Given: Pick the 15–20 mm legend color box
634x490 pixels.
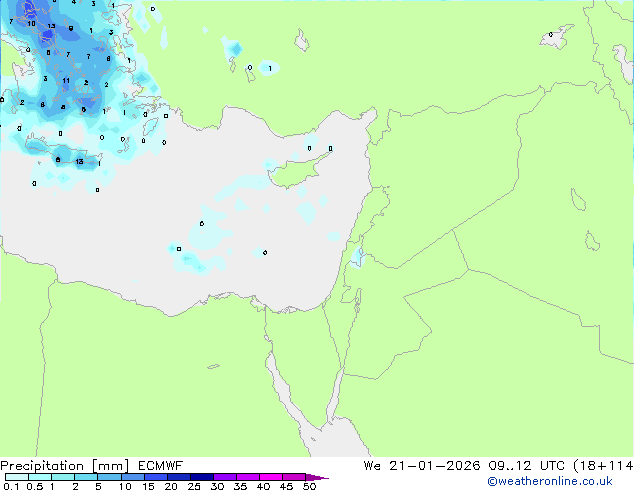Looking at the screenshot, I should coord(156,477).
